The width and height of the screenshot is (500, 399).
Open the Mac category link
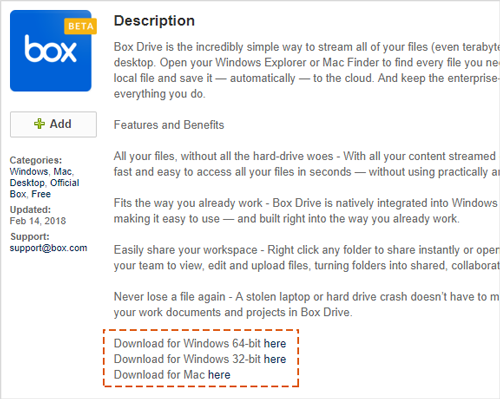point(63,171)
